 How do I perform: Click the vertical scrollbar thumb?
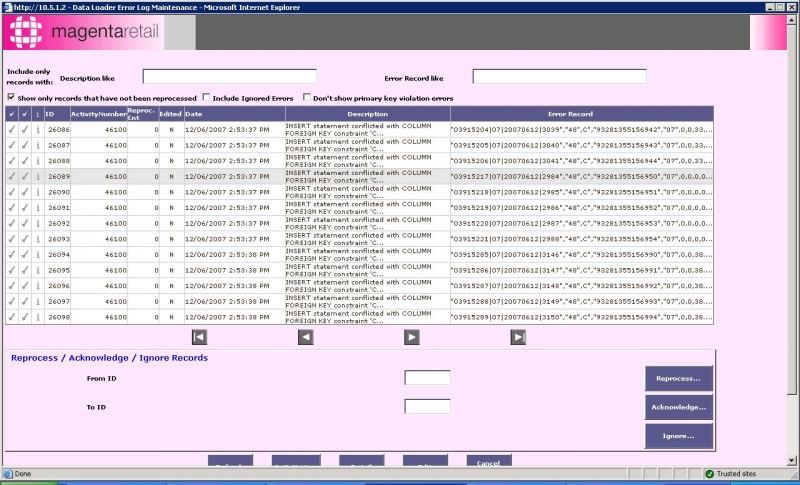coord(791,209)
